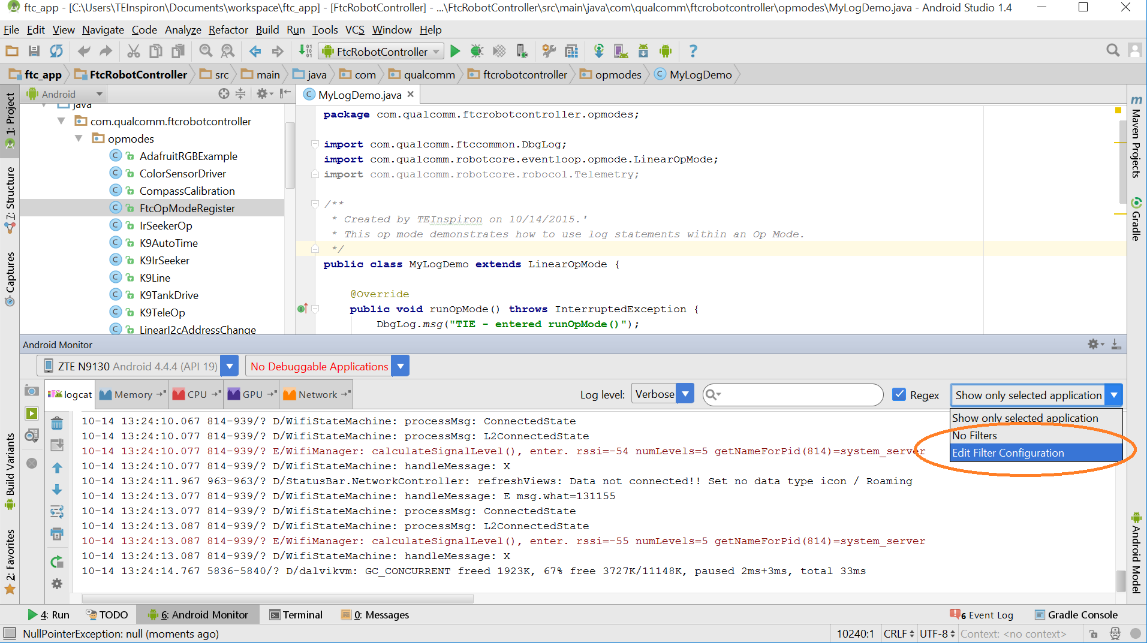Clear logcat with the trash icon
This screenshot has width=1147, height=643.
click(57, 423)
